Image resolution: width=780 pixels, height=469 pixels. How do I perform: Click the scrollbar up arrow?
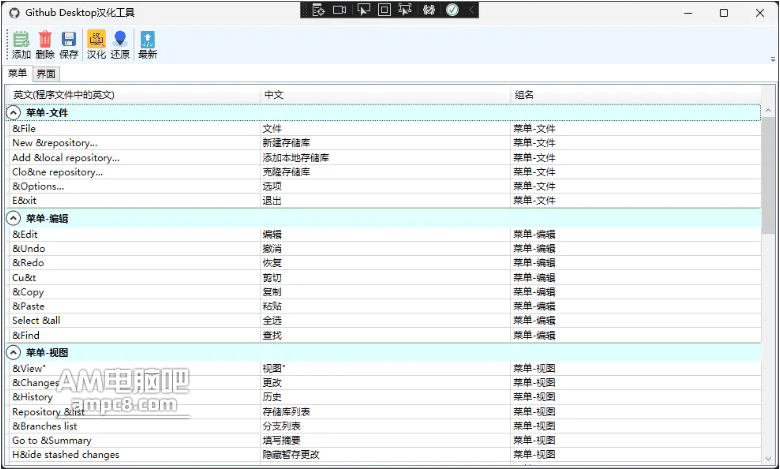click(x=768, y=110)
